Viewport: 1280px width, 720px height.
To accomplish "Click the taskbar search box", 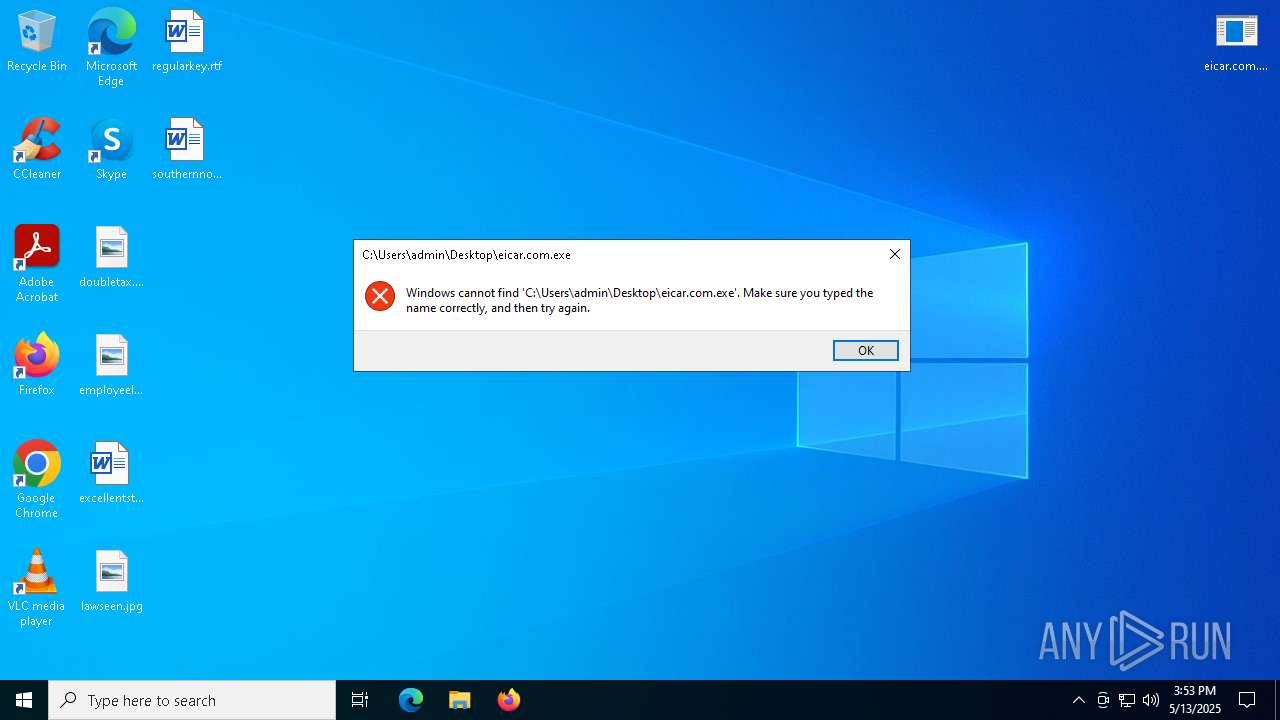I will coord(192,700).
